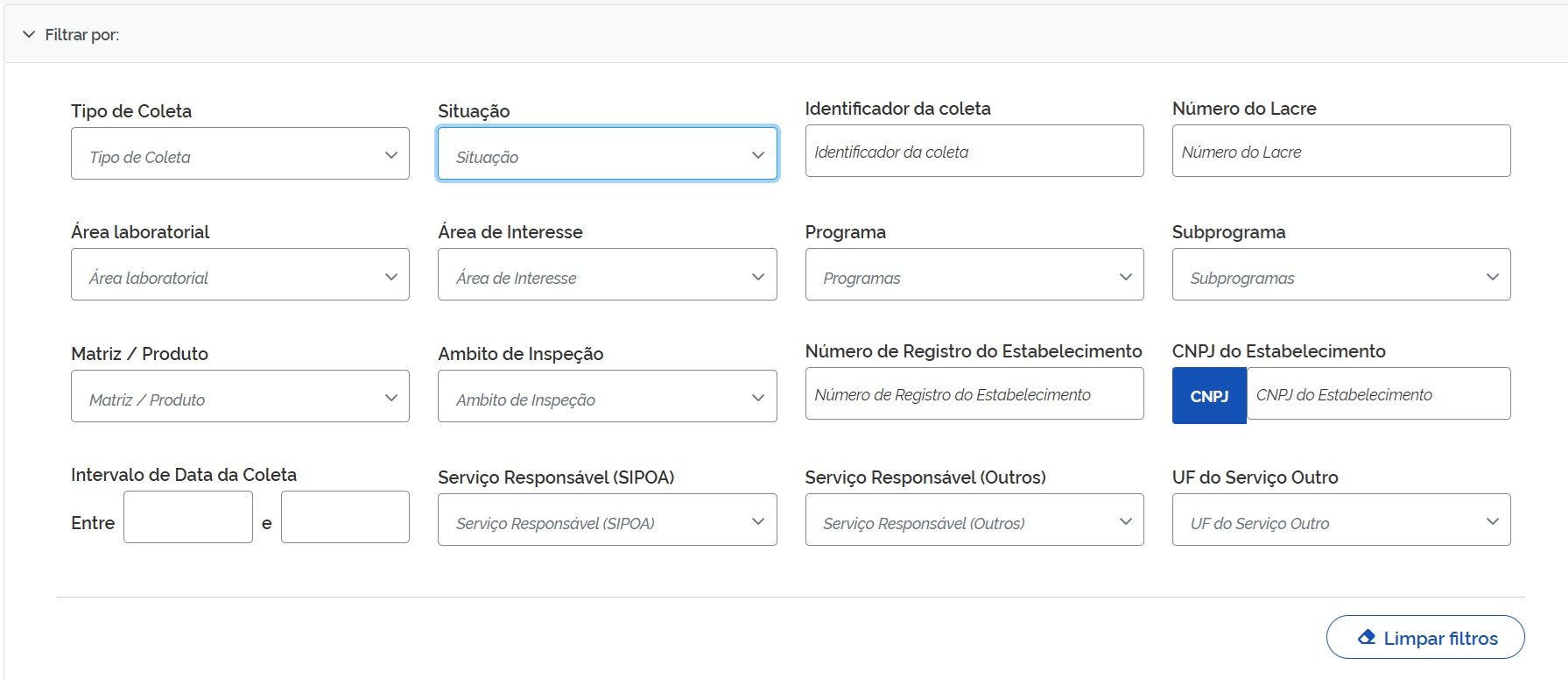Click the end date field after 'e'

(345, 517)
